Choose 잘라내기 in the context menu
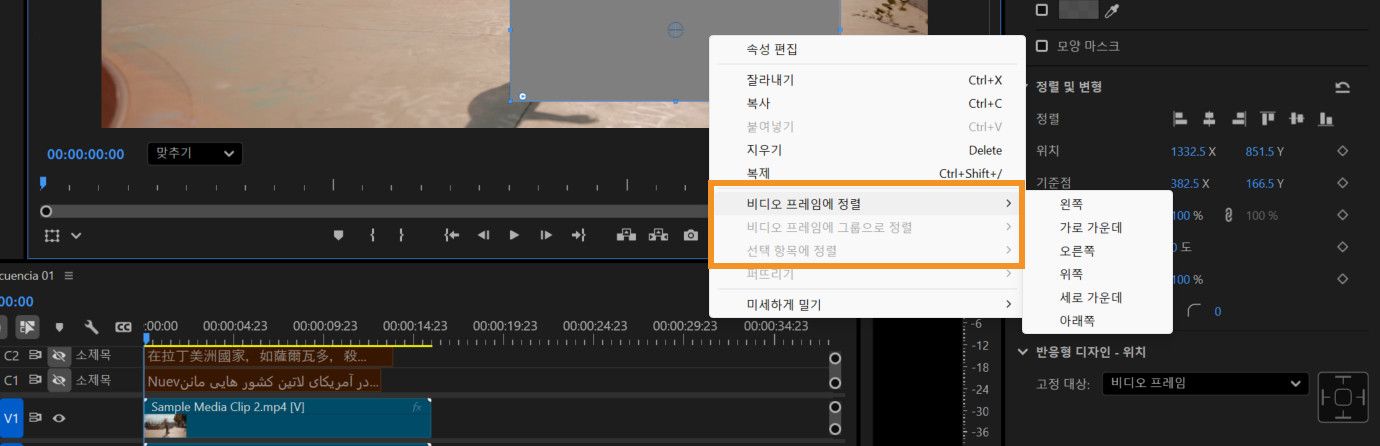 click(x=867, y=80)
